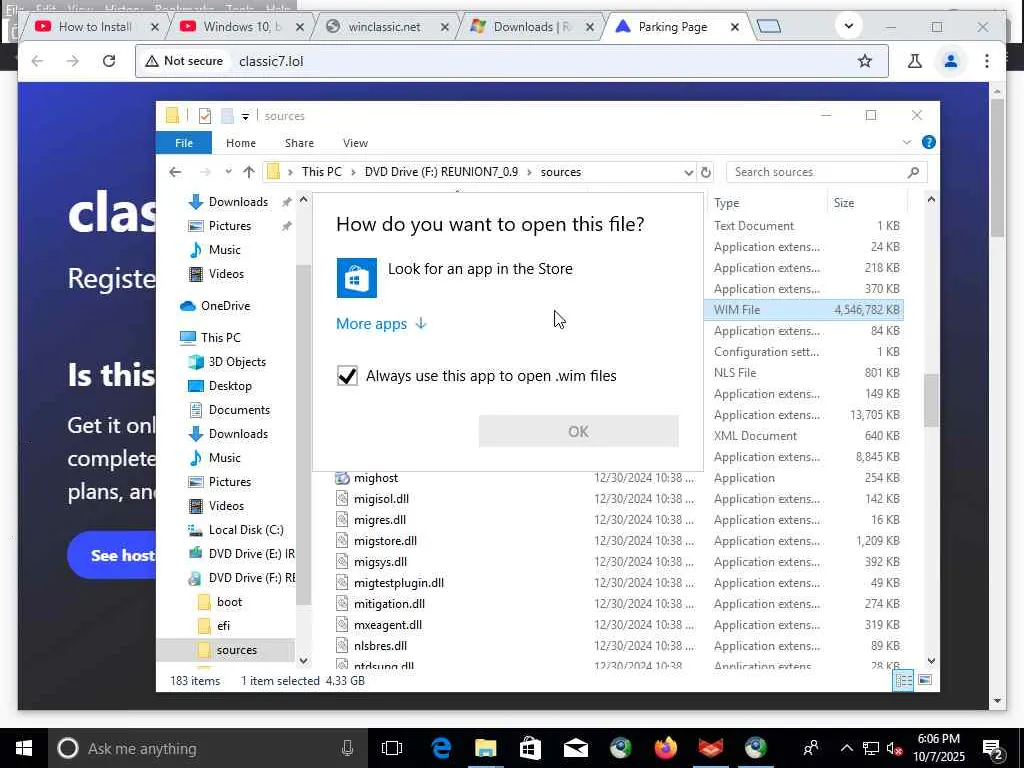Toggle 'Always use this app' checkbox
The image size is (1024, 768).
click(x=347, y=376)
